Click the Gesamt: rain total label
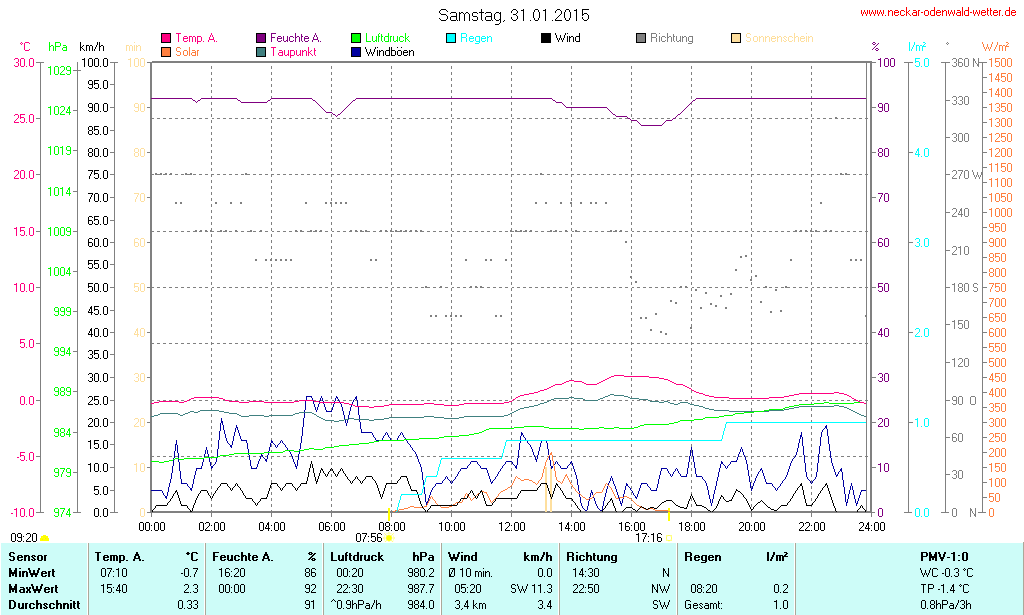1024x615 pixels. pos(703,604)
